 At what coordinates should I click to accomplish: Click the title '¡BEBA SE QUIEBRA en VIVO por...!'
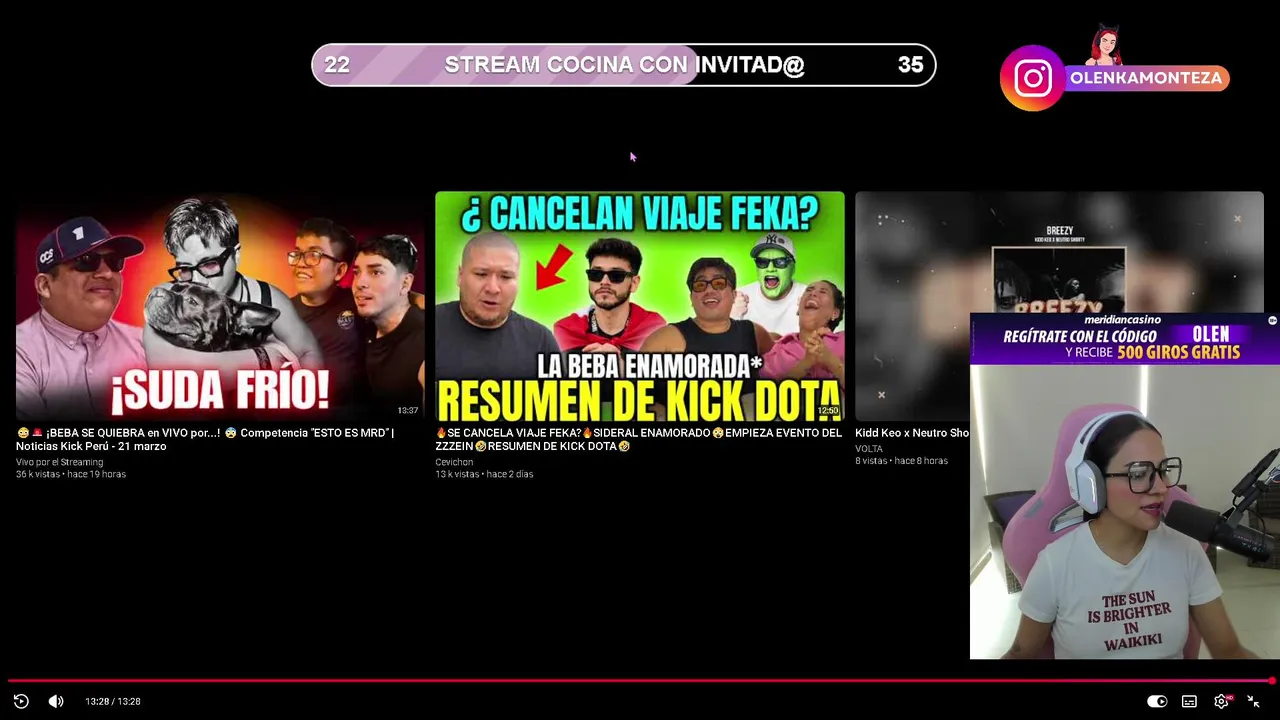[x=205, y=439]
